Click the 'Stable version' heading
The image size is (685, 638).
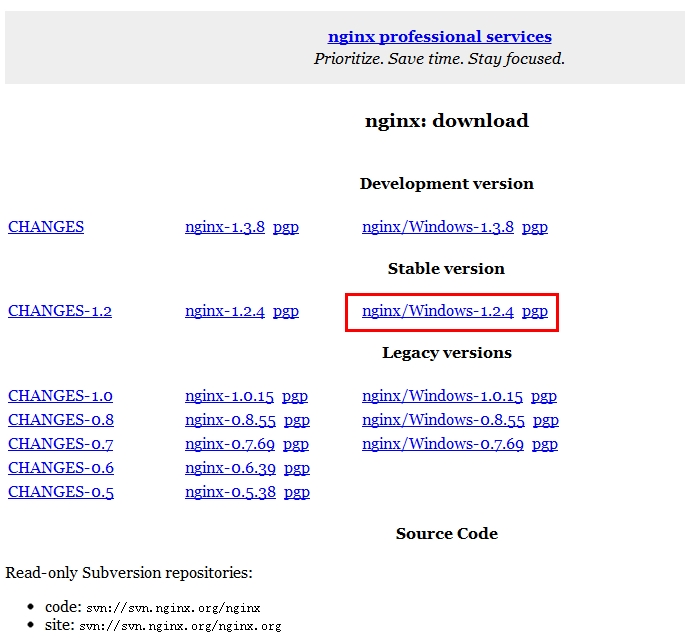tap(446, 268)
